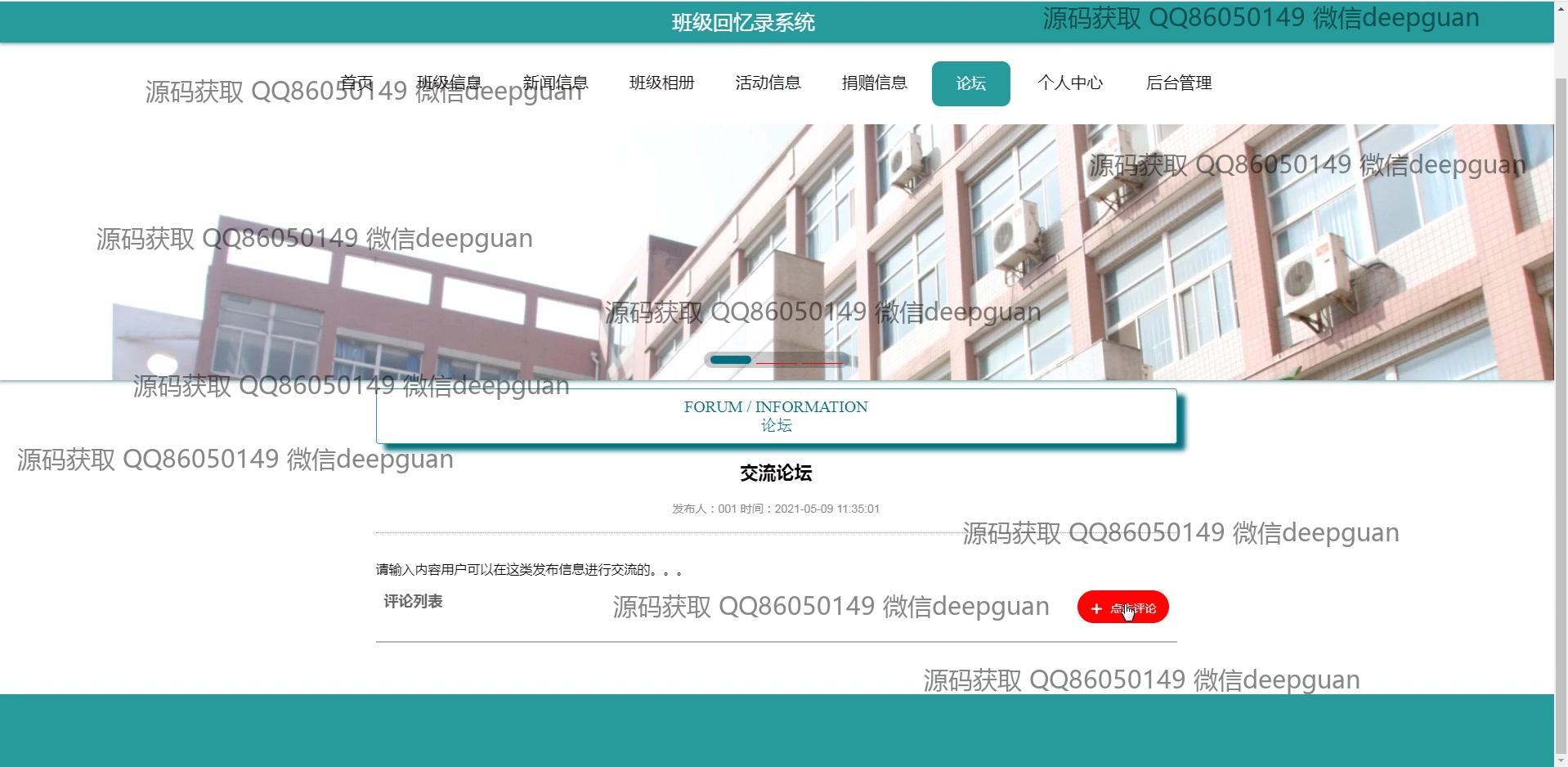
Task: Select the active teal carousel indicator
Action: [730, 360]
